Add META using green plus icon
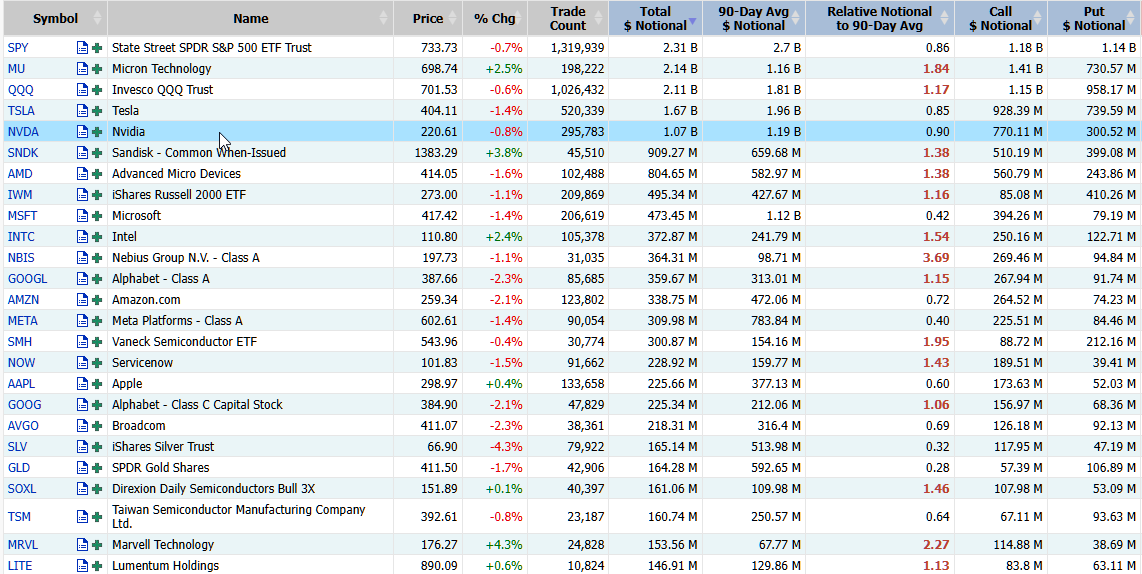Screen dimensions: 1142x574 click(x=98, y=321)
